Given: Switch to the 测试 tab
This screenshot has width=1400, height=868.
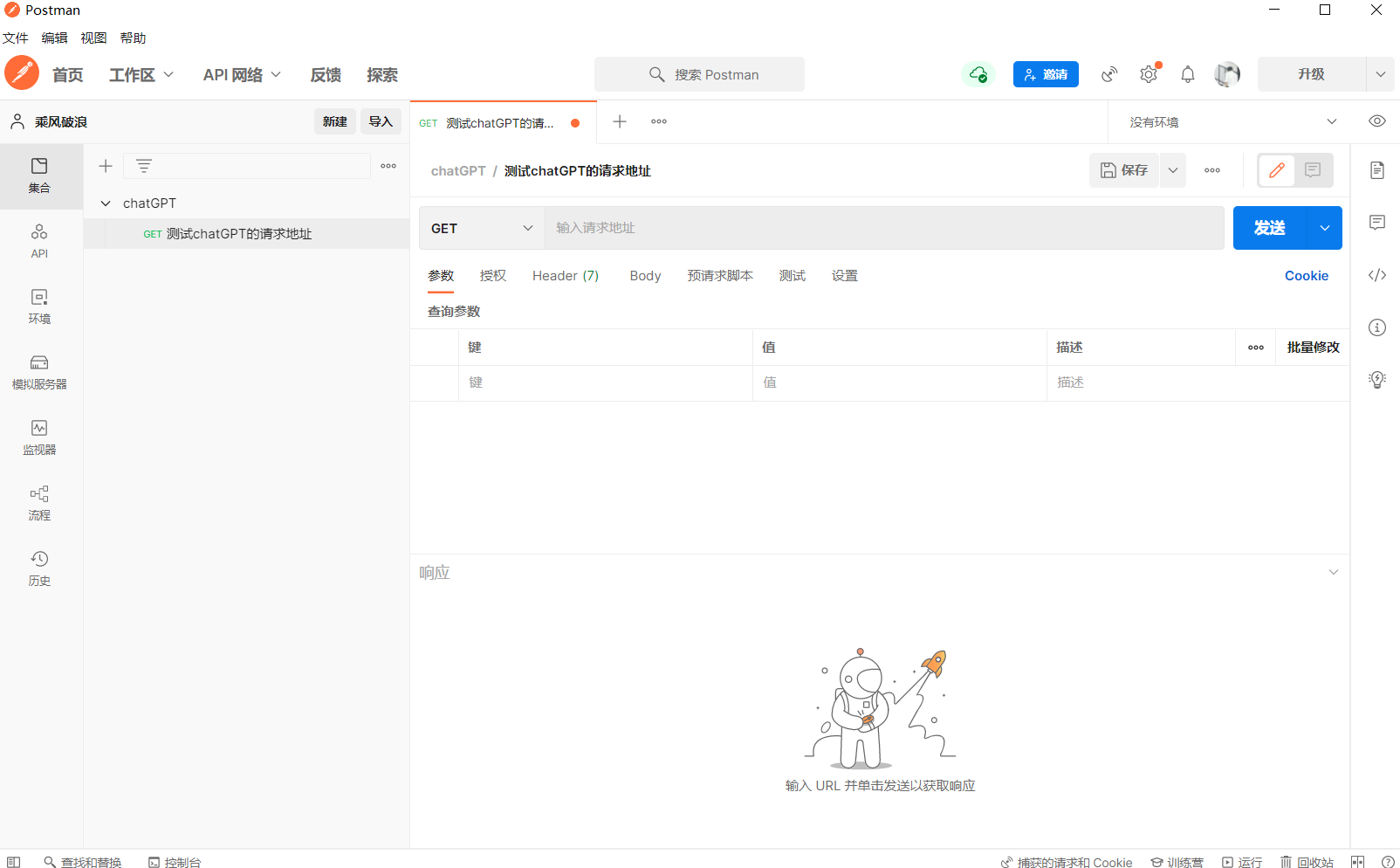Looking at the screenshot, I should pyautogui.click(x=793, y=276).
